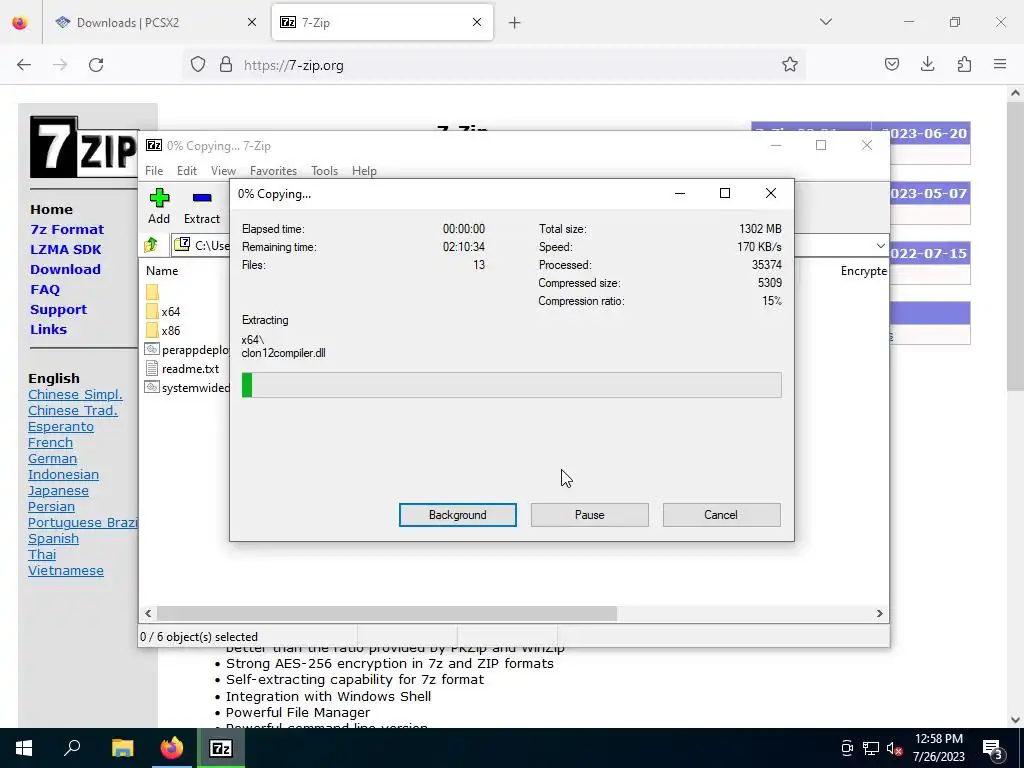Screen dimensions: 1024x768
Task: Click the Background button
Action: coord(458,515)
